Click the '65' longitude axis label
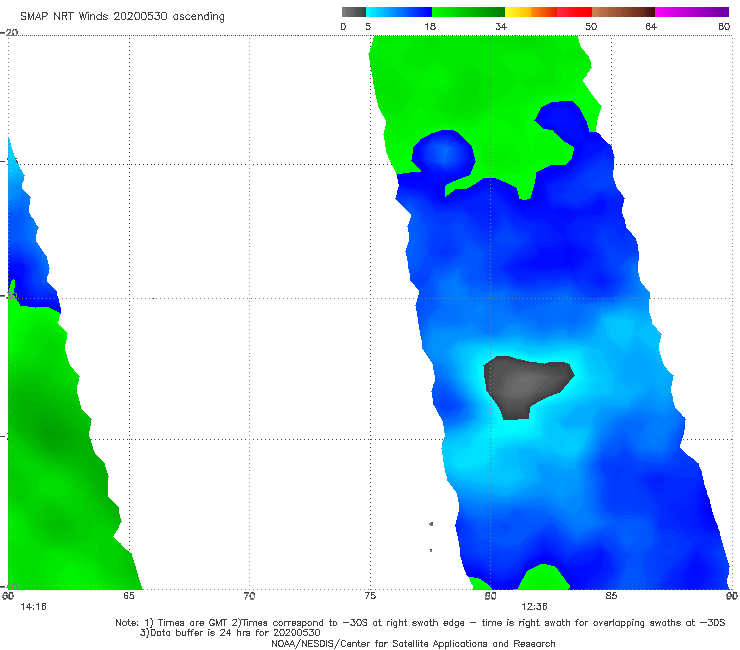Viewport: 740px width, 650px height. [x=129, y=596]
